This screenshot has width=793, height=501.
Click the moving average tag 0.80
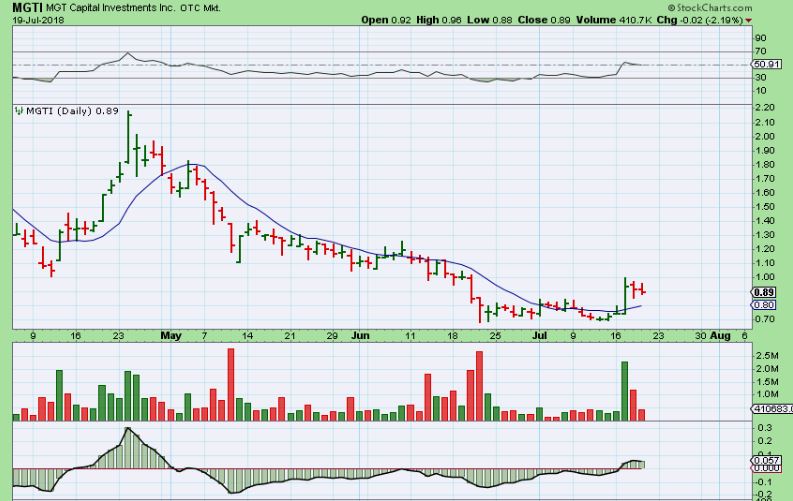pos(764,305)
